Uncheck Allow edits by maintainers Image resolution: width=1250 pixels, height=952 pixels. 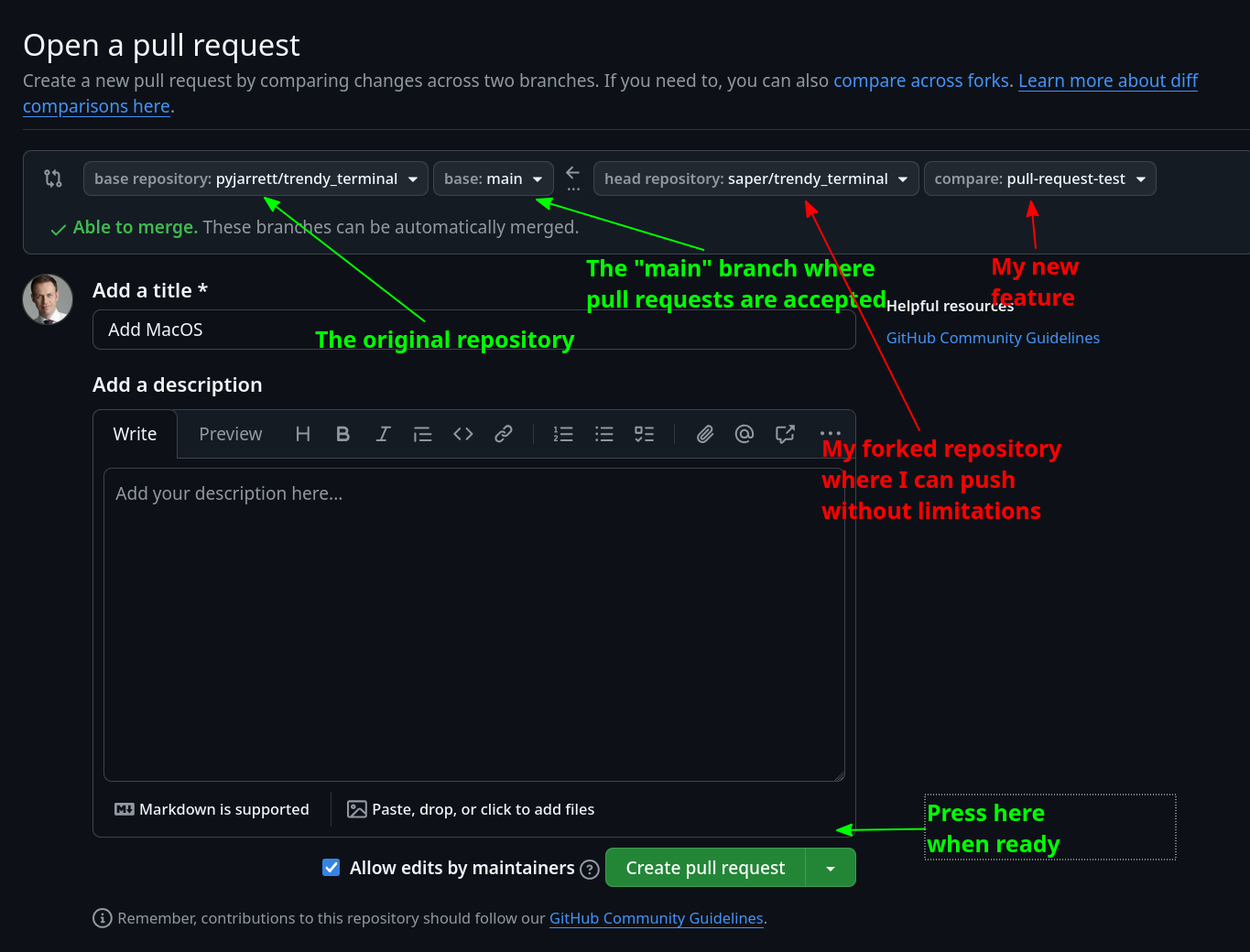click(332, 867)
